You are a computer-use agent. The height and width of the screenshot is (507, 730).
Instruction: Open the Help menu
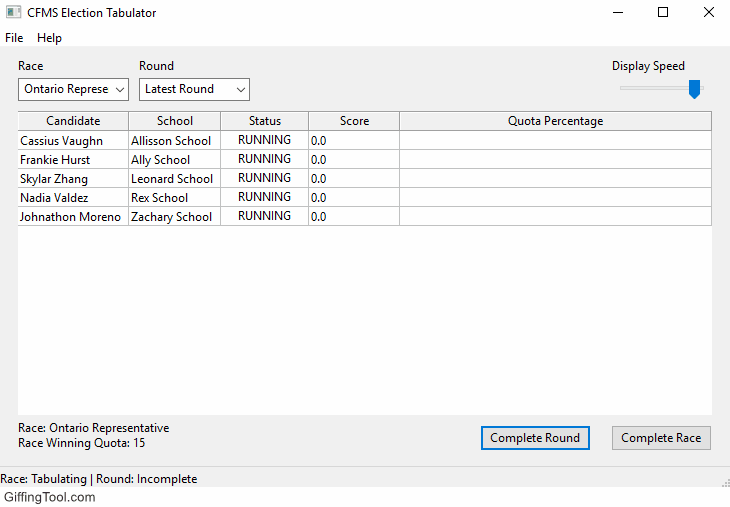(49, 38)
